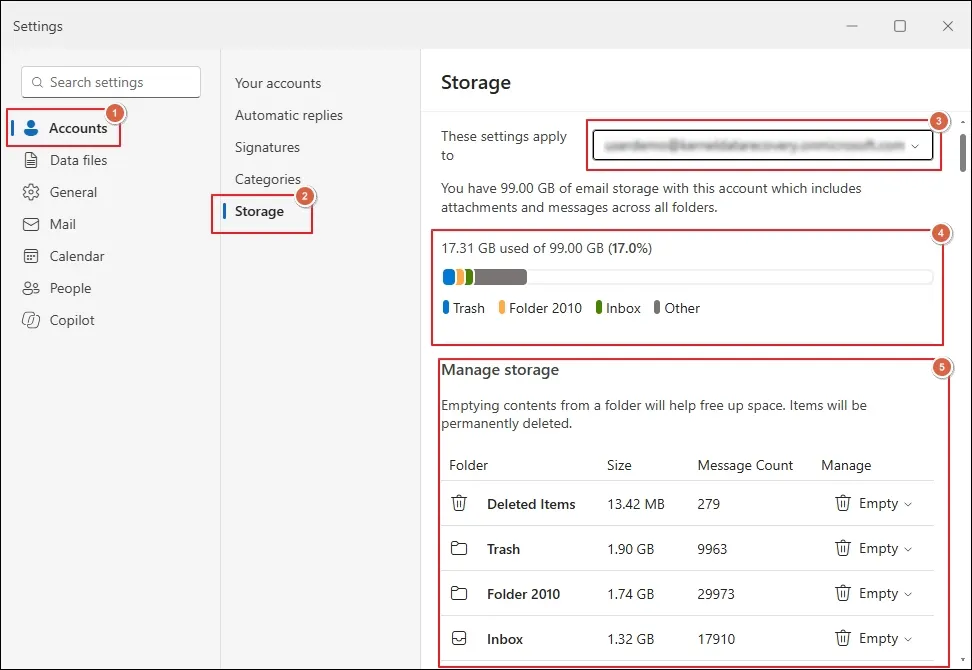Go to Categories page

(267, 179)
